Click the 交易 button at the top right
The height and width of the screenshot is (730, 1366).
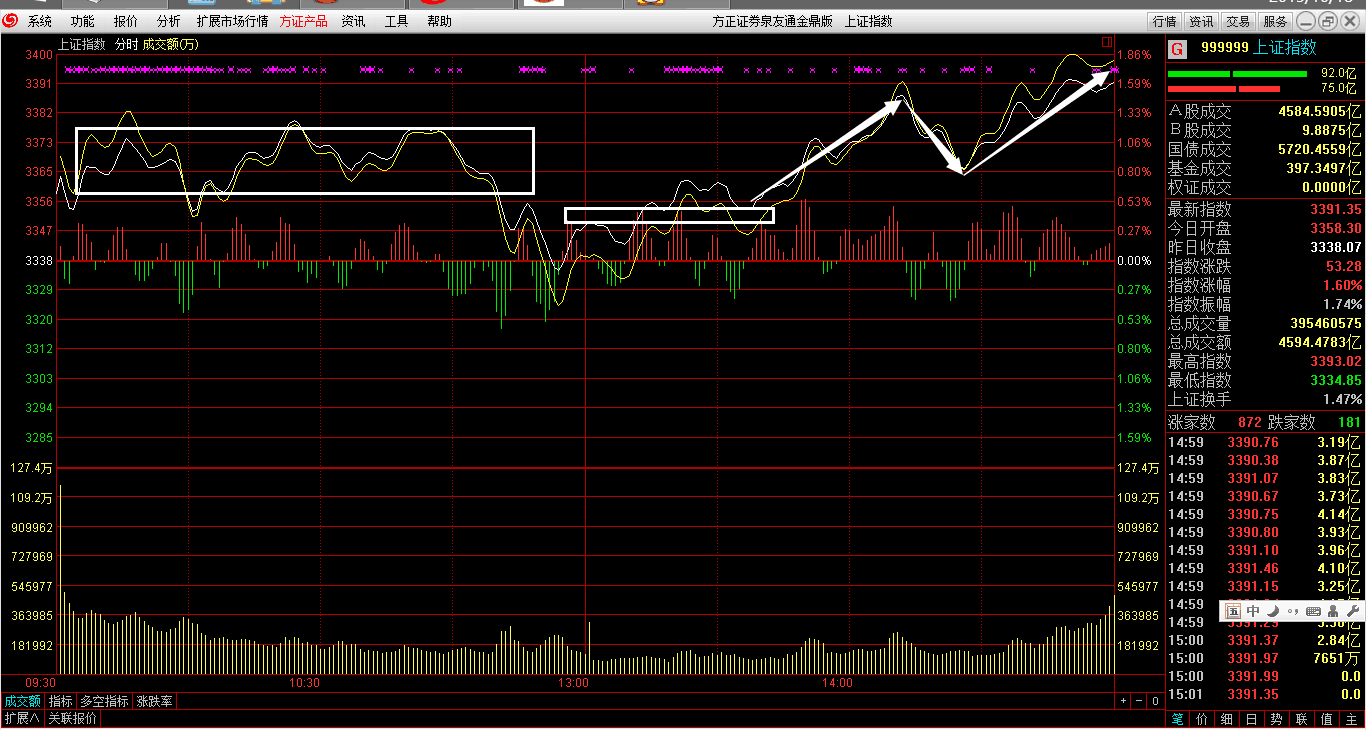click(x=1238, y=21)
